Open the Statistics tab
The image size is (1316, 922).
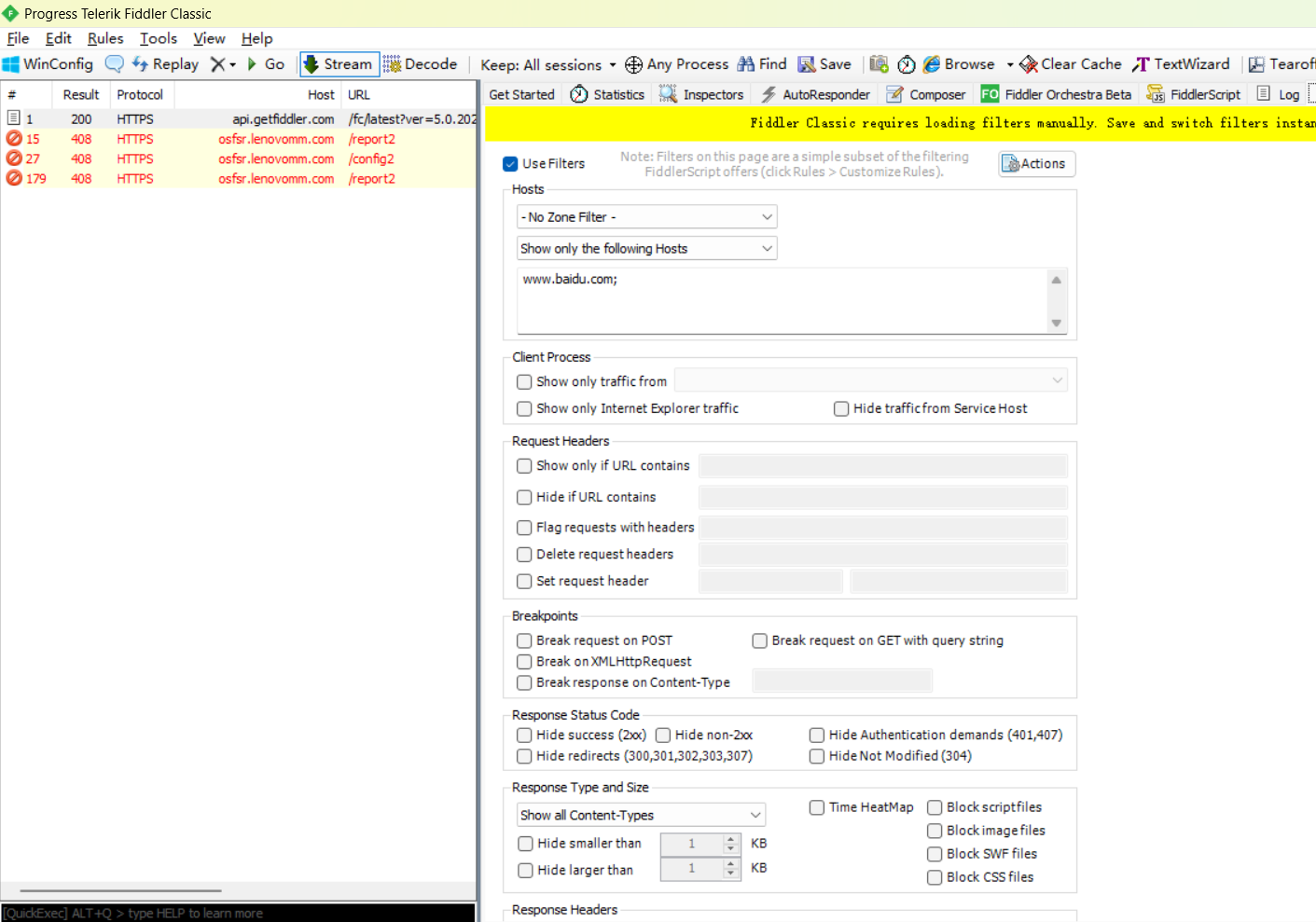(x=607, y=94)
